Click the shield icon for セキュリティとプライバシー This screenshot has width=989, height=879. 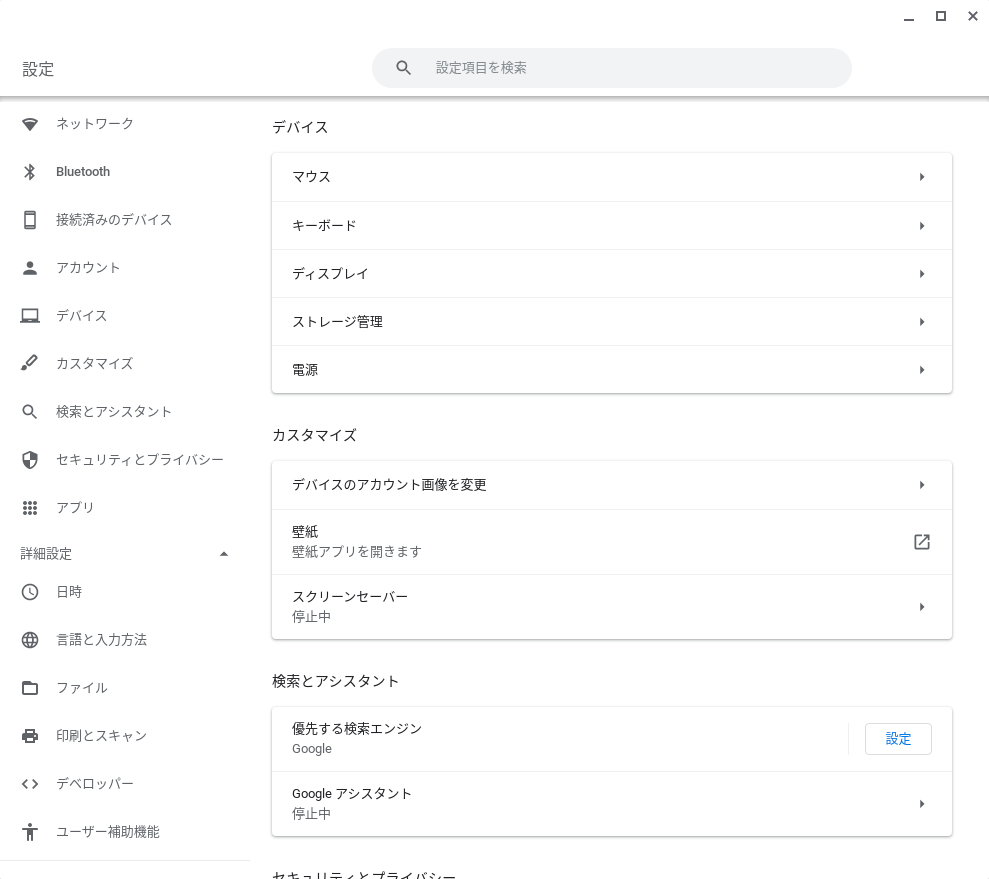pos(30,460)
